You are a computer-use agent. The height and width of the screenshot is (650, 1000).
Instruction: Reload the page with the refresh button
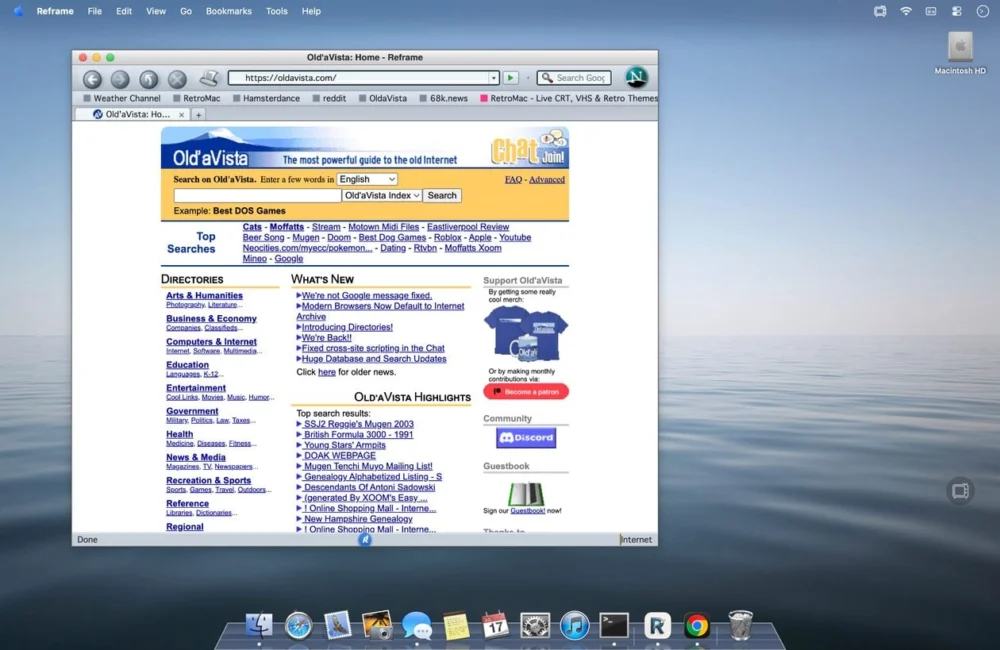tap(149, 78)
